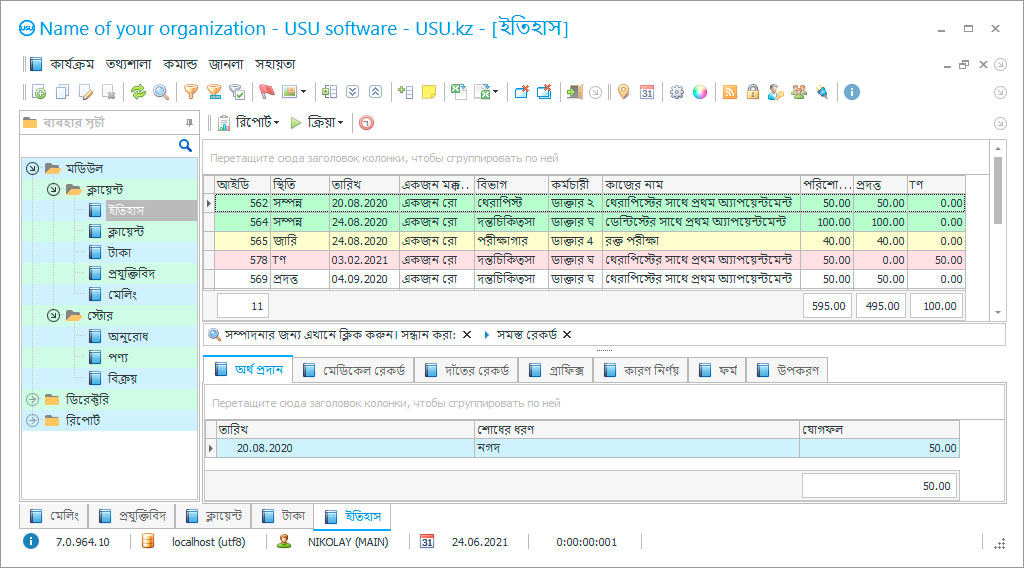Open the ক্রিয়া dropdown button
The width and height of the screenshot is (1024, 568).
(x=318, y=123)
